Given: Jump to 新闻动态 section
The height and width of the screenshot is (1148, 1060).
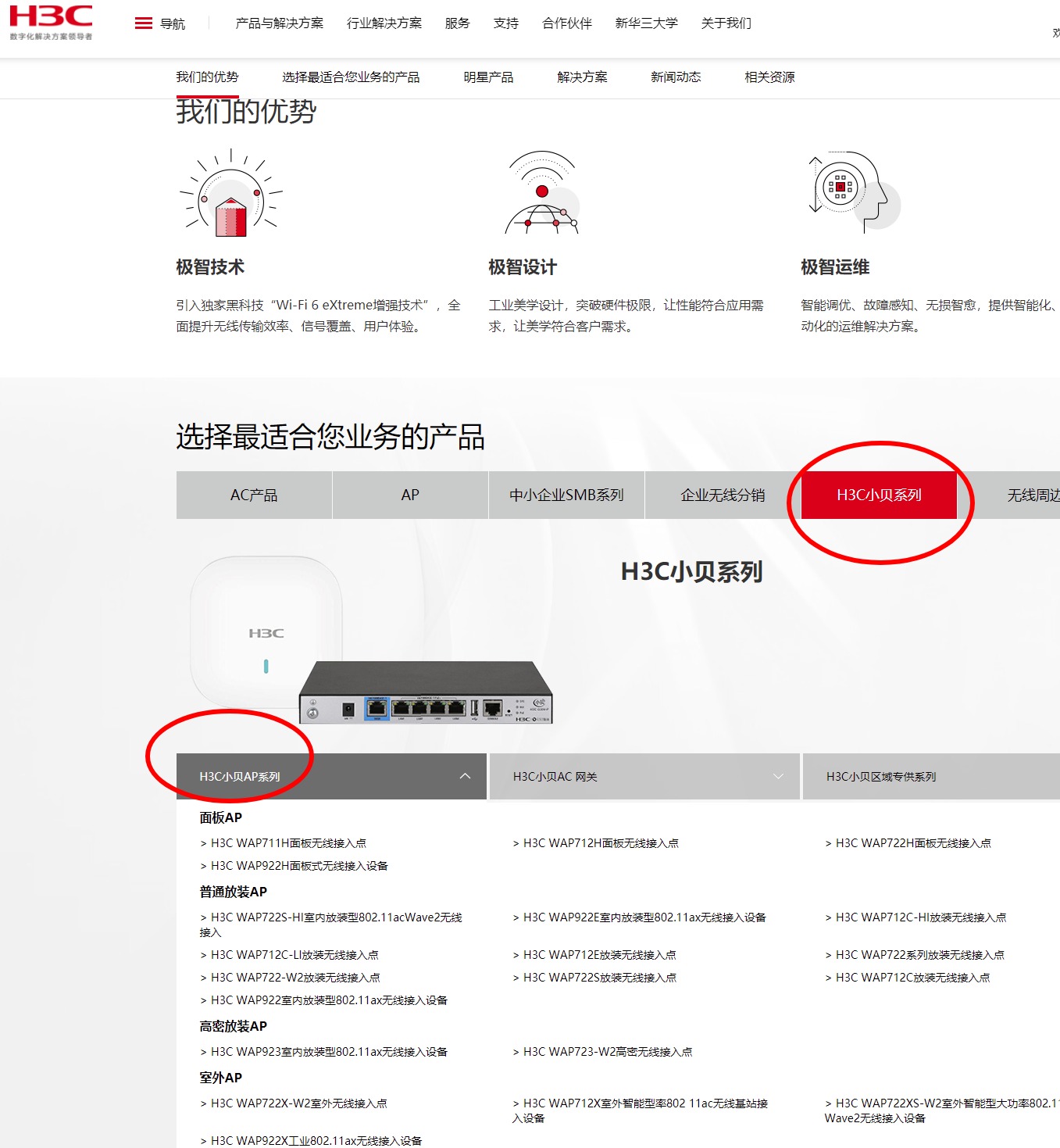Looking at the screenshot, I should point(676,77).
